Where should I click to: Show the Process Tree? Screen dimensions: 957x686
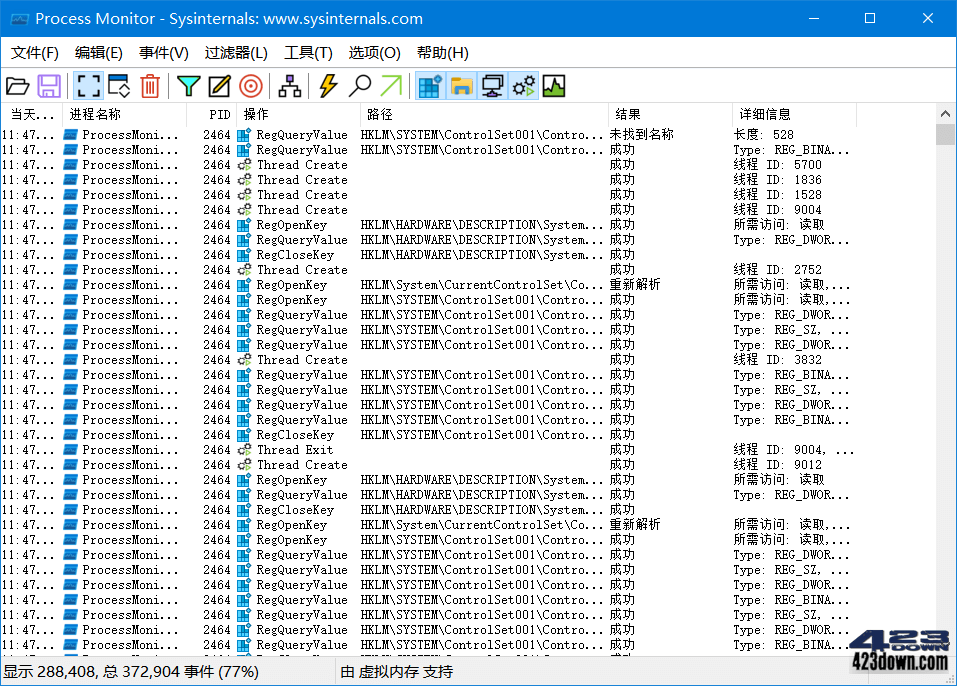pos(288,86)
